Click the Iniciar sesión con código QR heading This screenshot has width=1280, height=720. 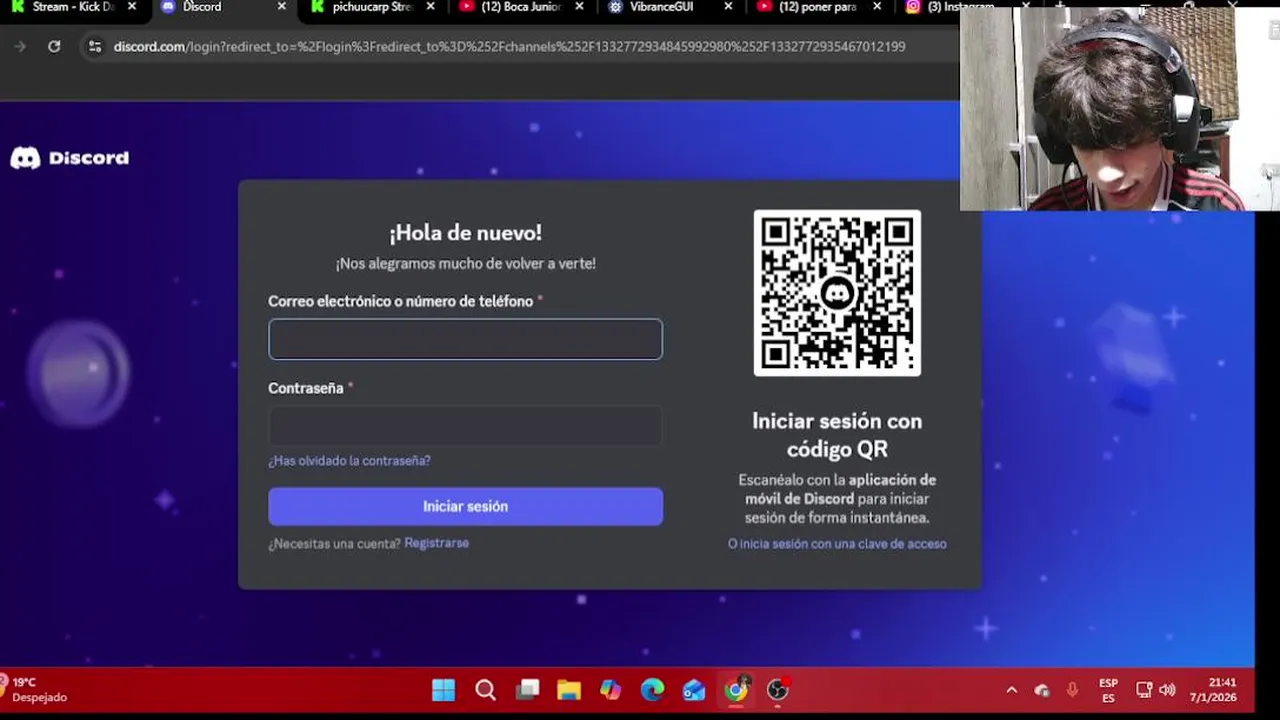[x=837, y=435]
